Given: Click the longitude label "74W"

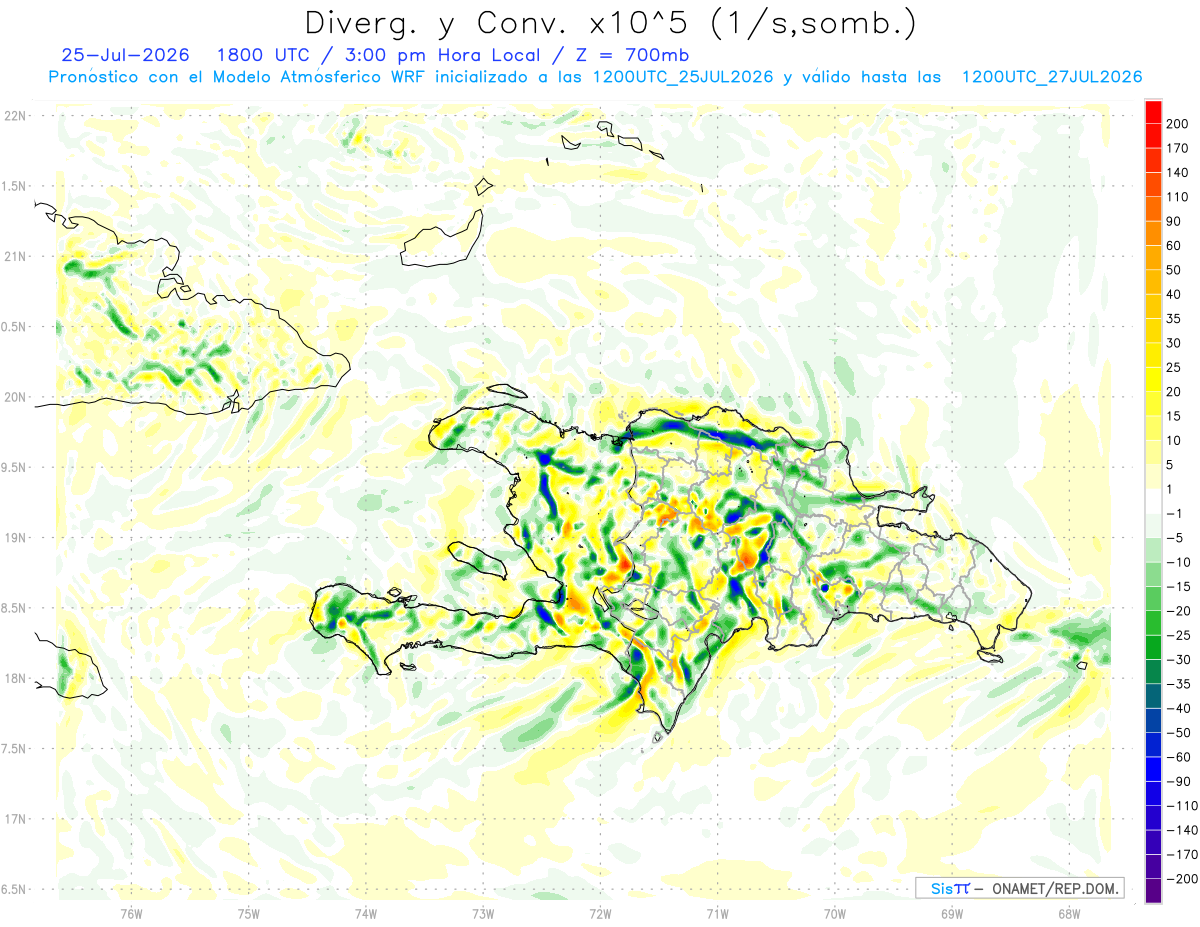Looking at the screenshot, I should click(x=366, y=914).
